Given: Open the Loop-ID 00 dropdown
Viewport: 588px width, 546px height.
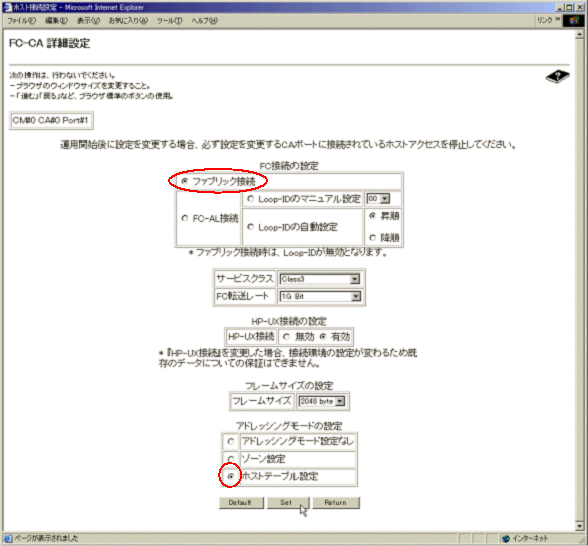Looking at the screenshot, I should [x=378, y=199].
